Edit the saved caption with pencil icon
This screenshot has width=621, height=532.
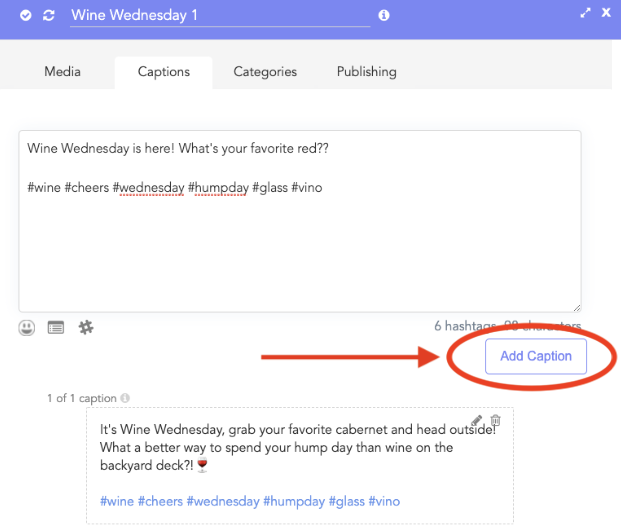pyautogui.click(x=476, y=420)
